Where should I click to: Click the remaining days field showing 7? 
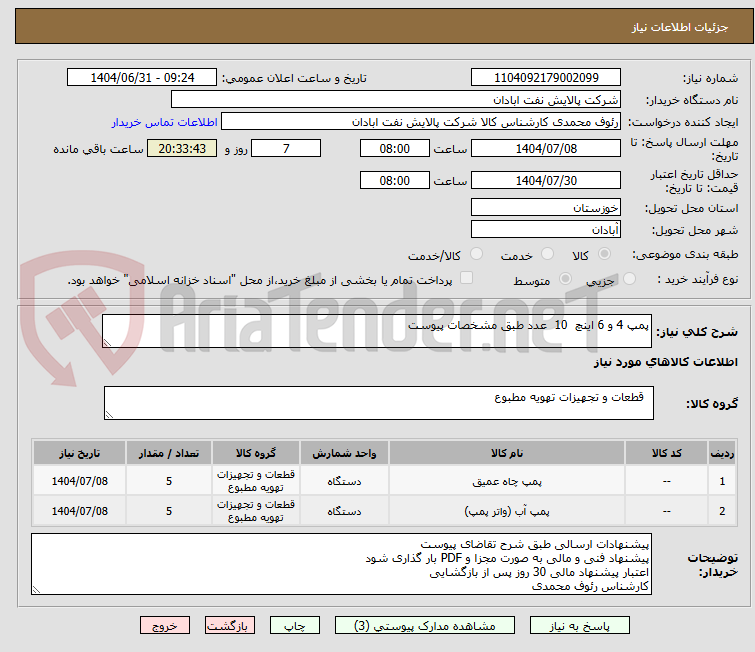pos(286,148)
